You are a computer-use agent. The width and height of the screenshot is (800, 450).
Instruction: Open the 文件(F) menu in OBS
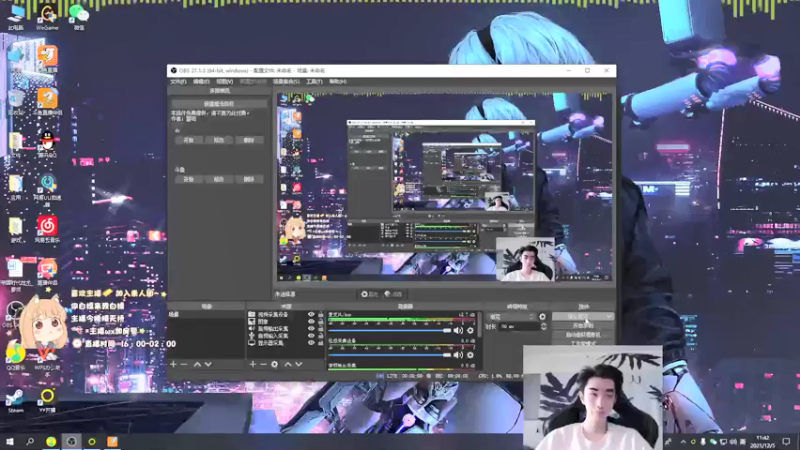tap(178, 82)
